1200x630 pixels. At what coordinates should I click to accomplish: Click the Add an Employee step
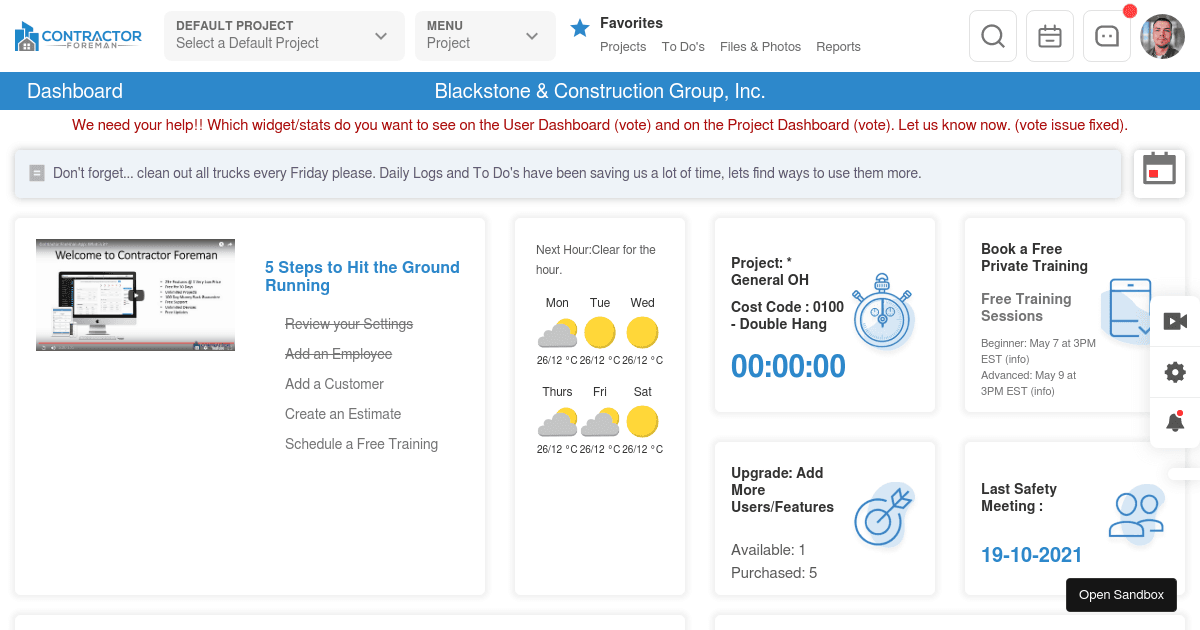[338, 354]
